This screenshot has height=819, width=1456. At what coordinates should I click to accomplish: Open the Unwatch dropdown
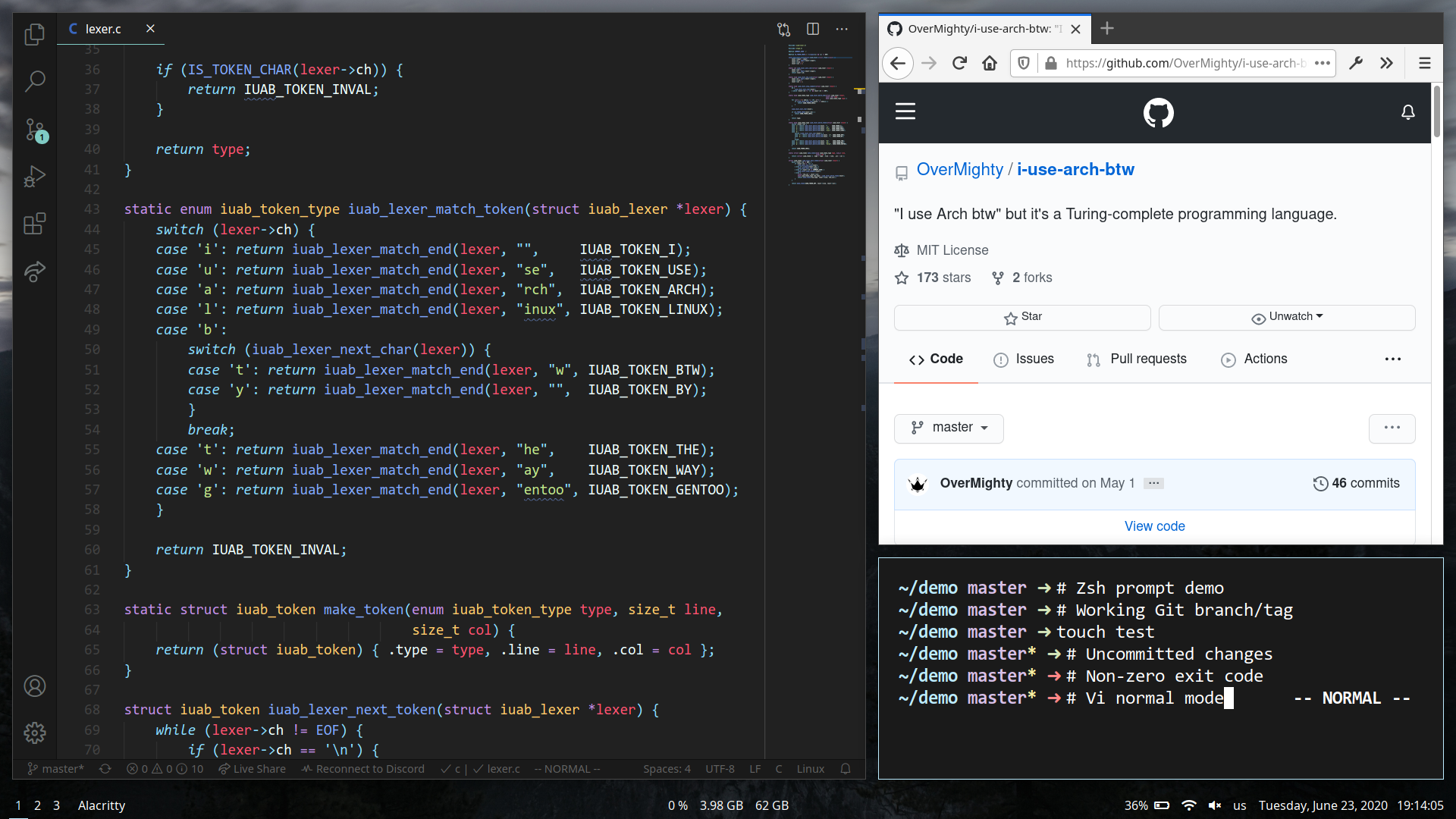[1287, 317]
